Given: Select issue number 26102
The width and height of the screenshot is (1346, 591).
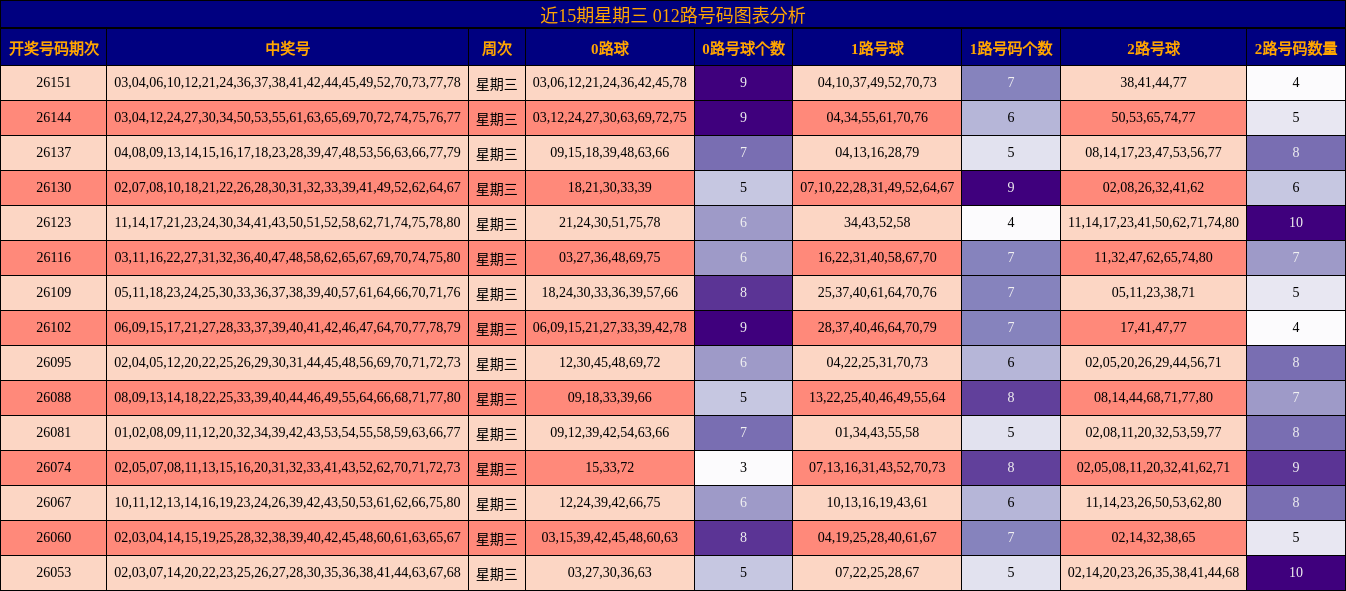Looking at the screenshot, I should pyautogui.click(x=54, y=328).
